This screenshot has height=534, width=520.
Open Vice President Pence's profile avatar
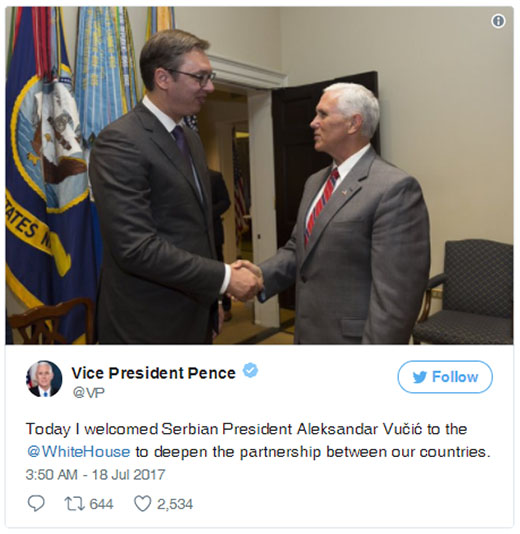[44, 379]
